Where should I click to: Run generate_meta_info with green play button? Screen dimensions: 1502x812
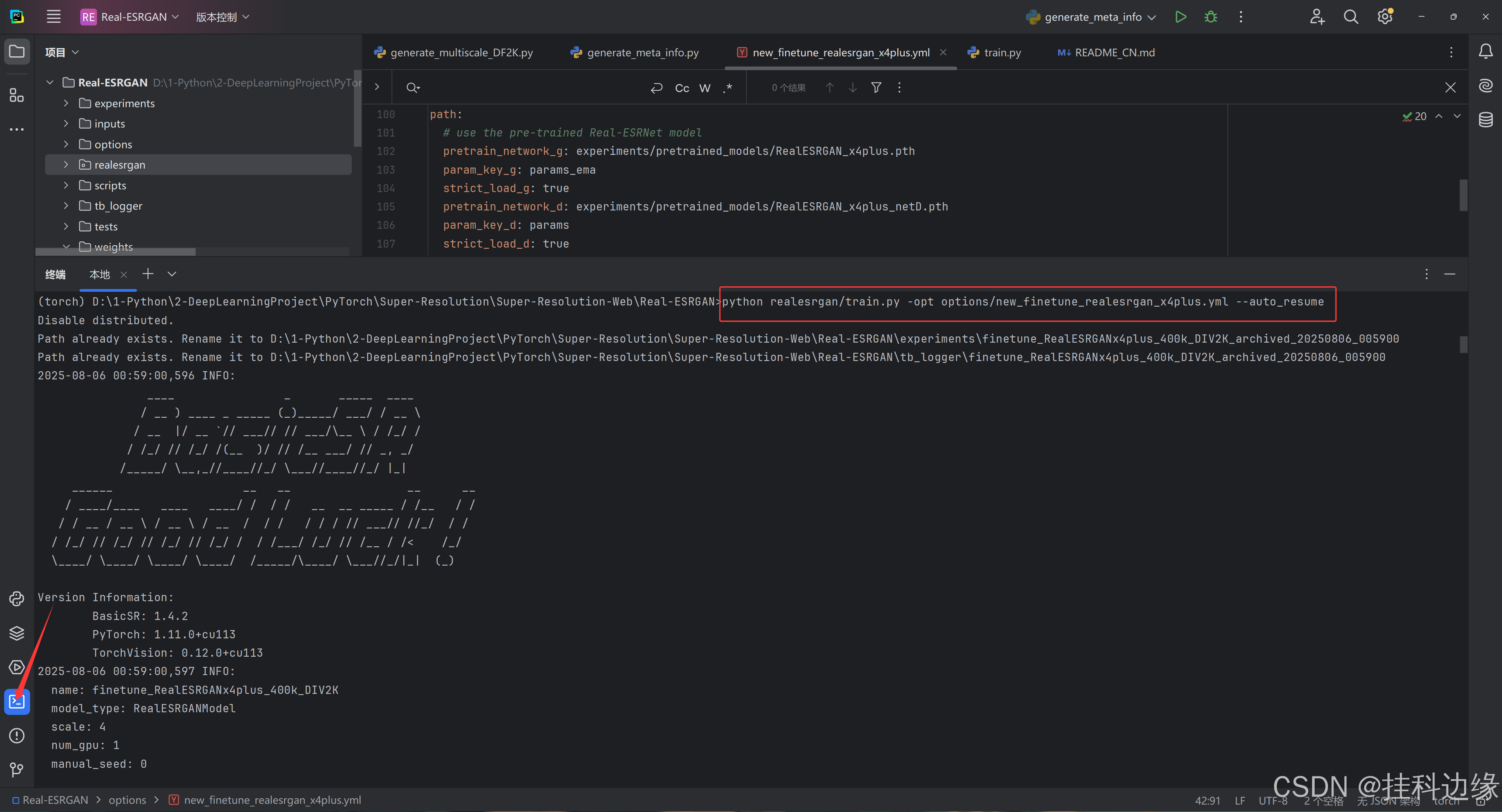1181,17
